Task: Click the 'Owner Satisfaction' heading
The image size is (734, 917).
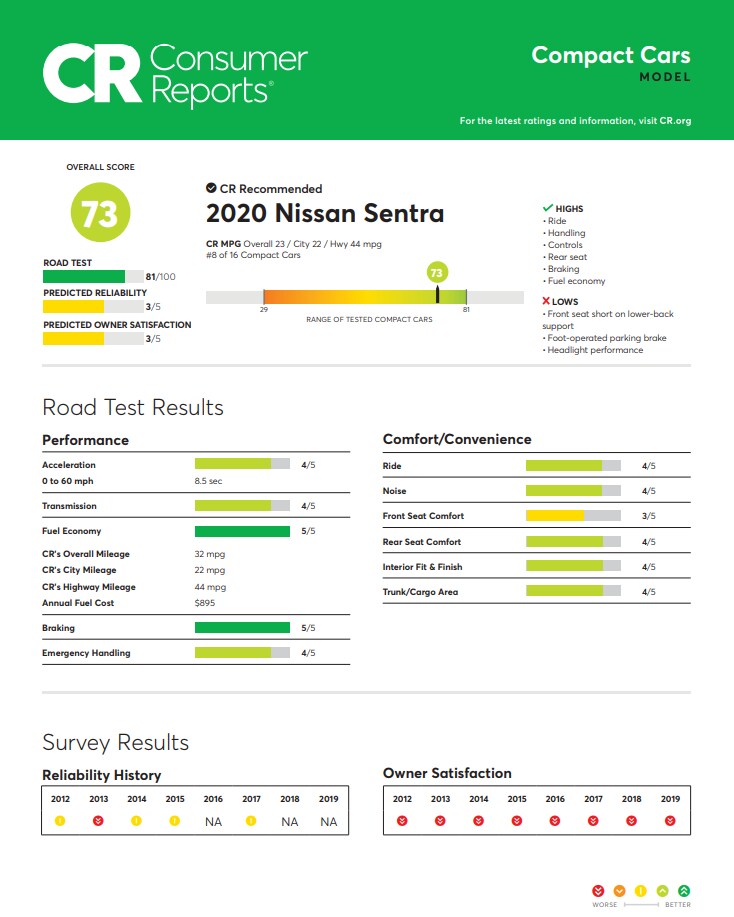Action: click(447, 774)
